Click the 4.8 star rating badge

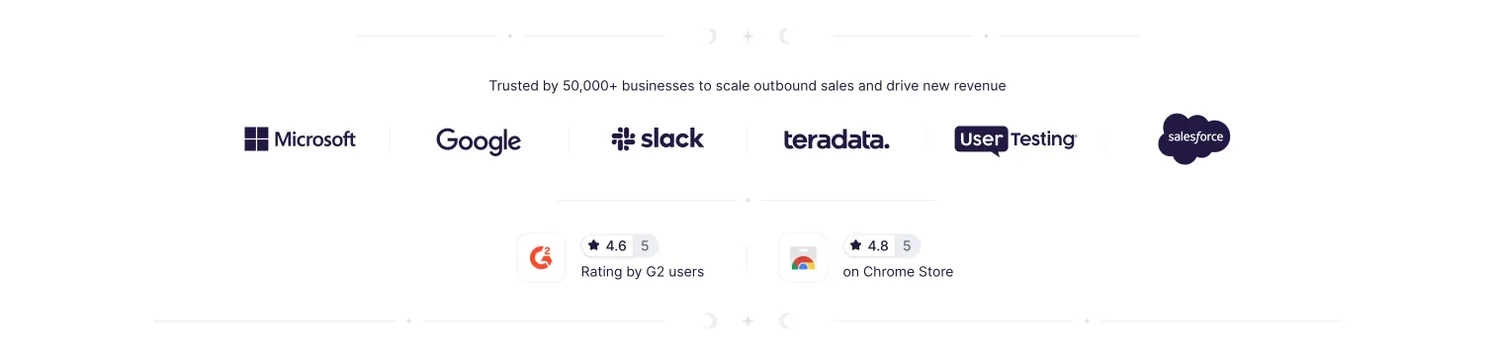coord(882,246)
